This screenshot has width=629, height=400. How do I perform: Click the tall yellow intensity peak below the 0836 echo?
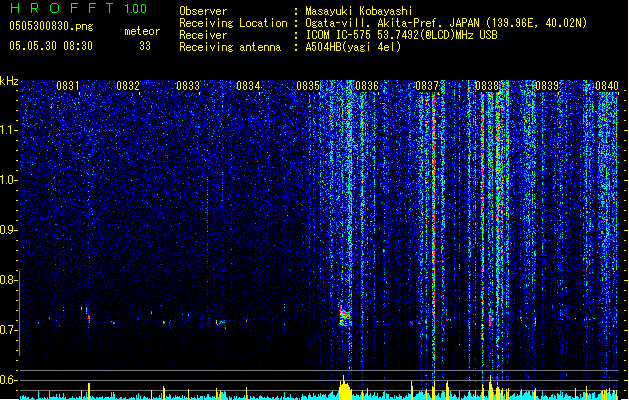pyautogui.click(x=345, y=388)
